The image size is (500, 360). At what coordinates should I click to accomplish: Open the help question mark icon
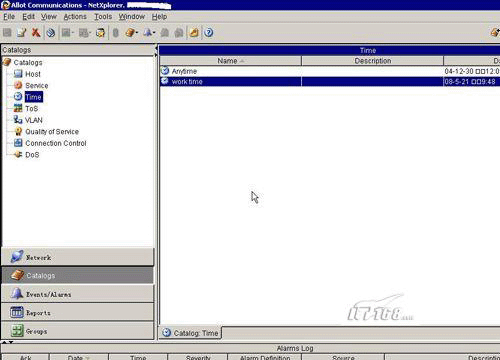(x=209, y=32)
